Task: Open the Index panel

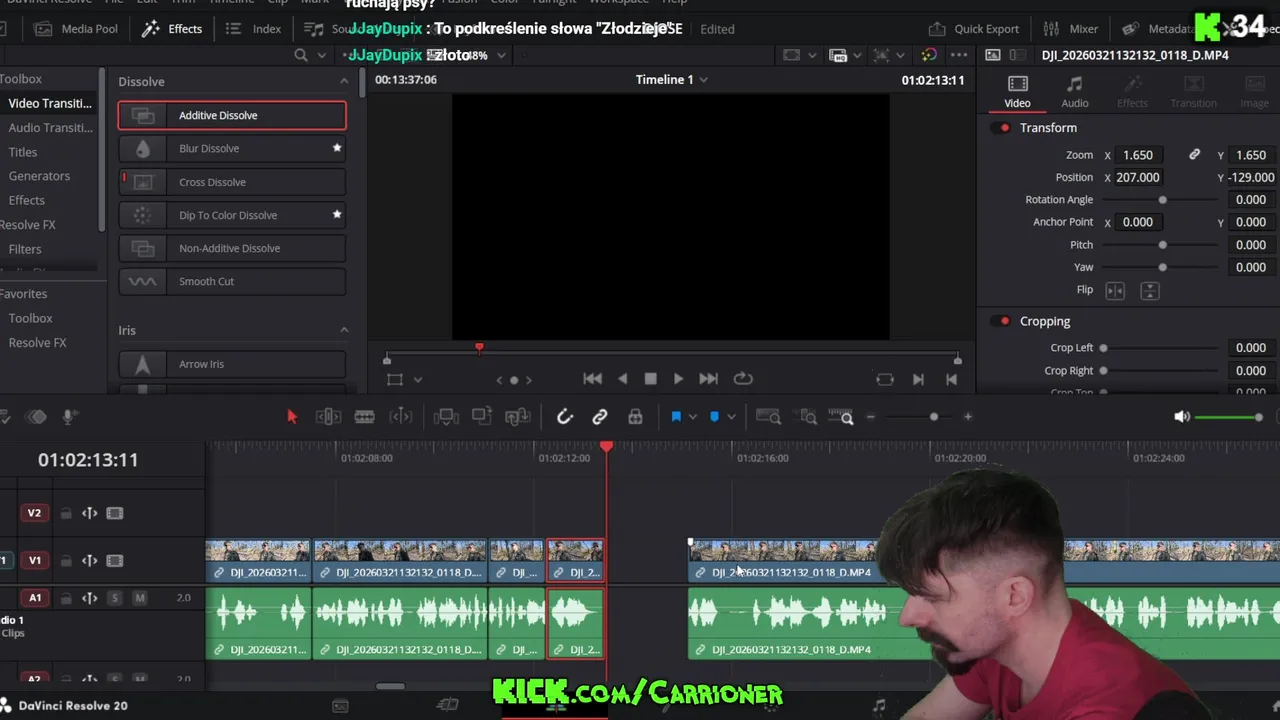Action: coord(253,29)
